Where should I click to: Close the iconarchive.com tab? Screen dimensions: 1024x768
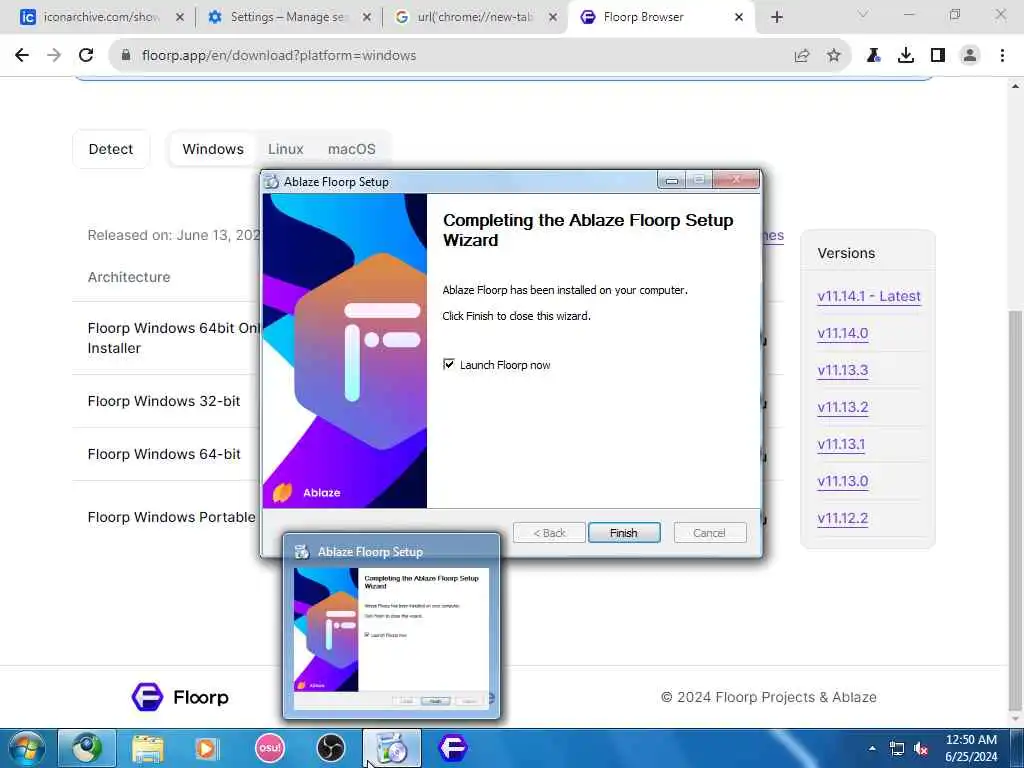tap(180, 17)
